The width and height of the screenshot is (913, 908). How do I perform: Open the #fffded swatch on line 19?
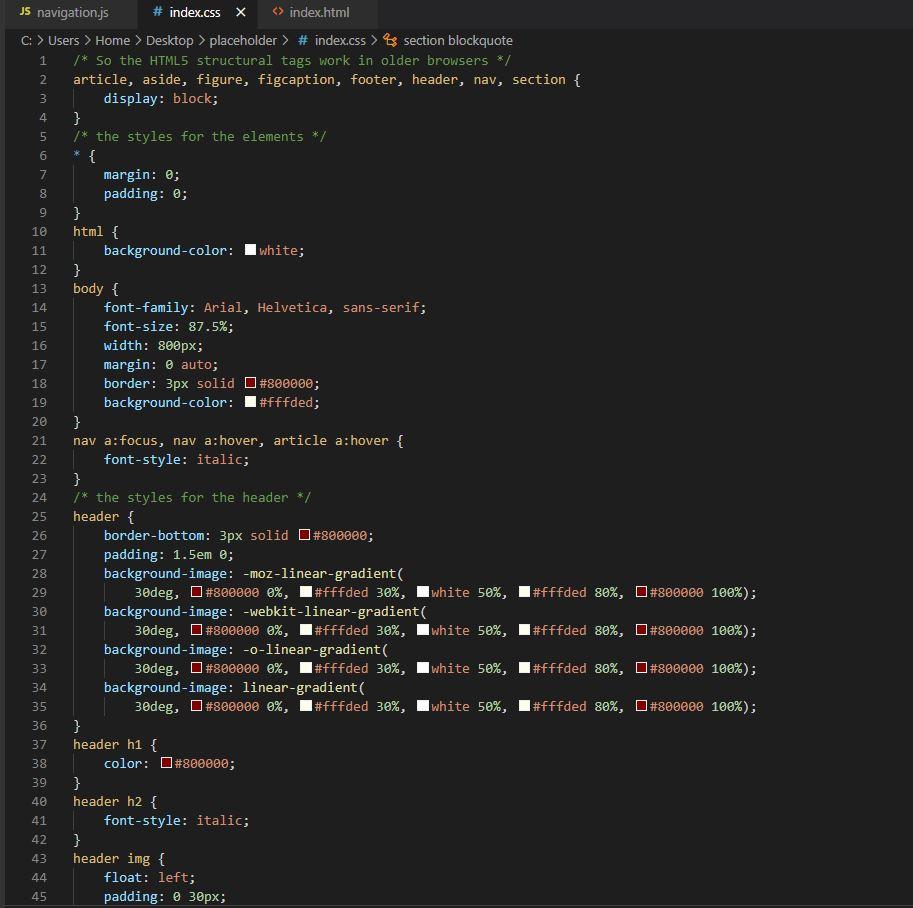250,402
